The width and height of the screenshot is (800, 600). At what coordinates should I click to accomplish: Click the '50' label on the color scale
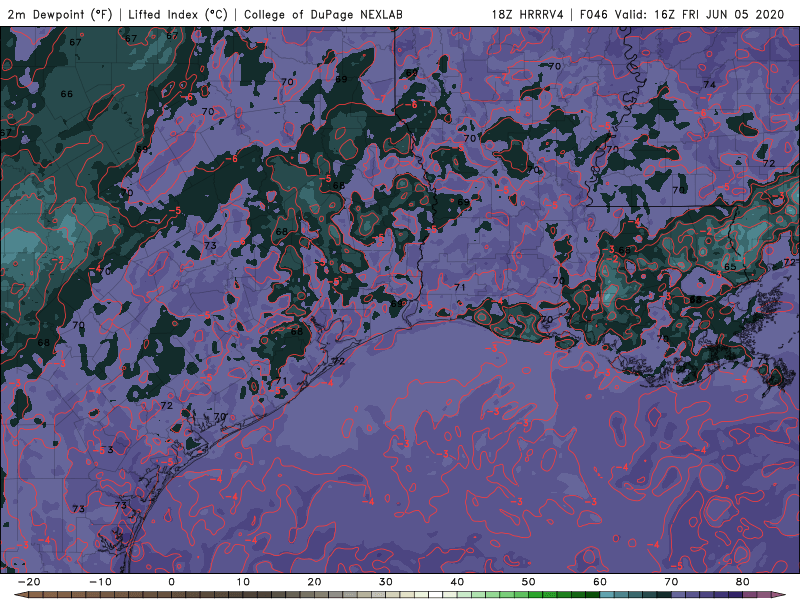pyautogui.click(x=529, y=582)
